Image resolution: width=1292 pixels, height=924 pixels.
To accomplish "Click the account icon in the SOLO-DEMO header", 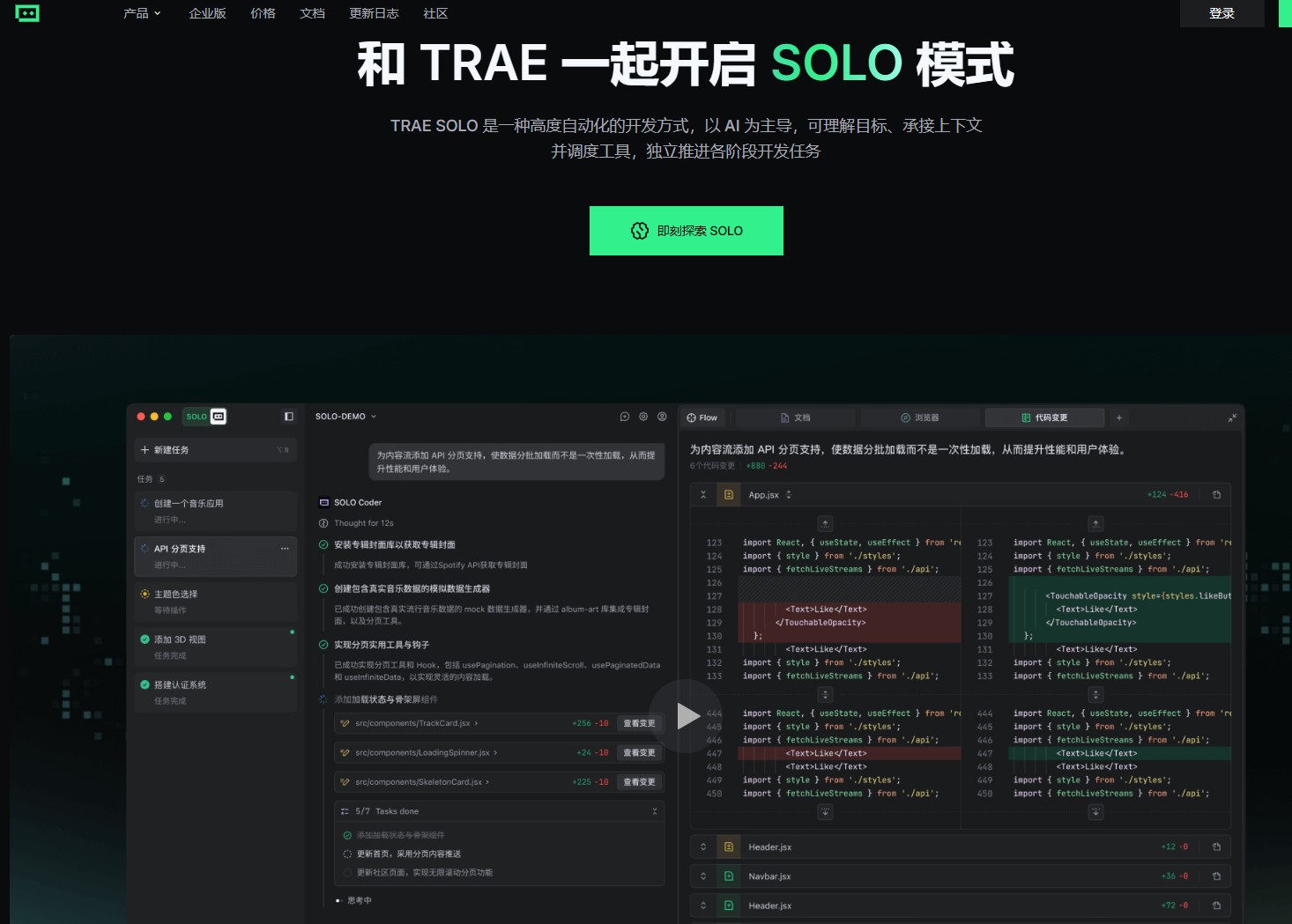I will [x=661, y=417].
